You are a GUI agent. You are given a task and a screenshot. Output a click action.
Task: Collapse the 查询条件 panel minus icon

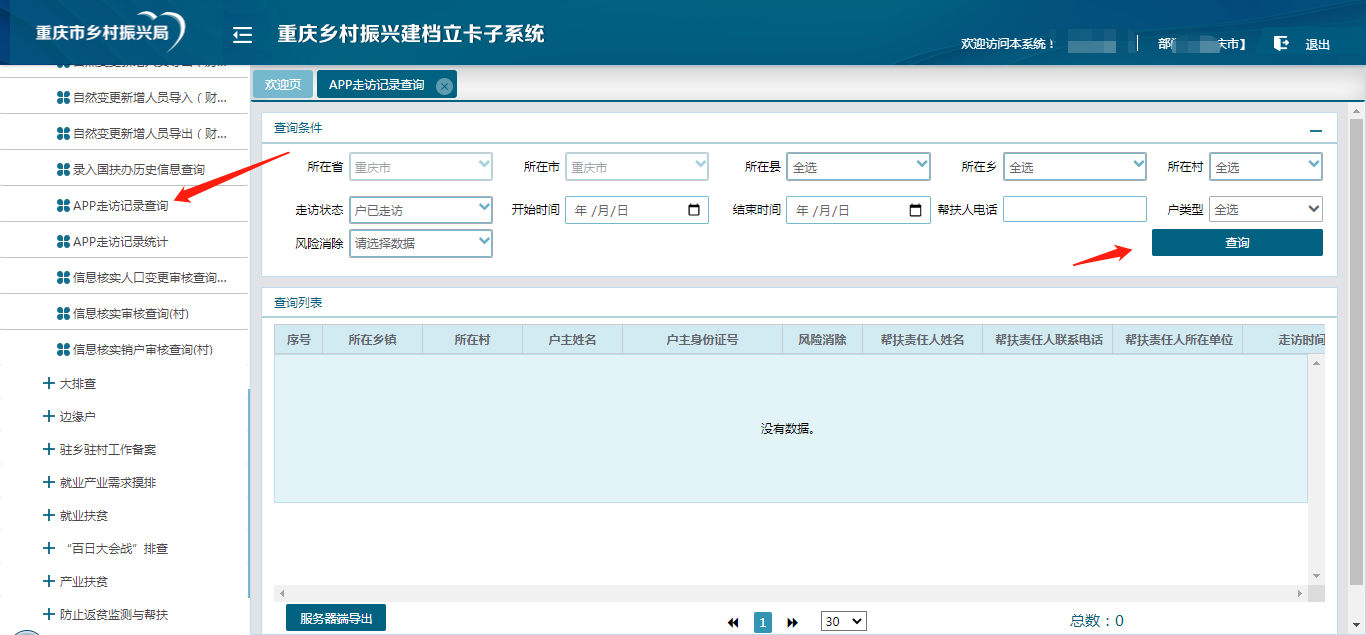[x=1316, y=131]
